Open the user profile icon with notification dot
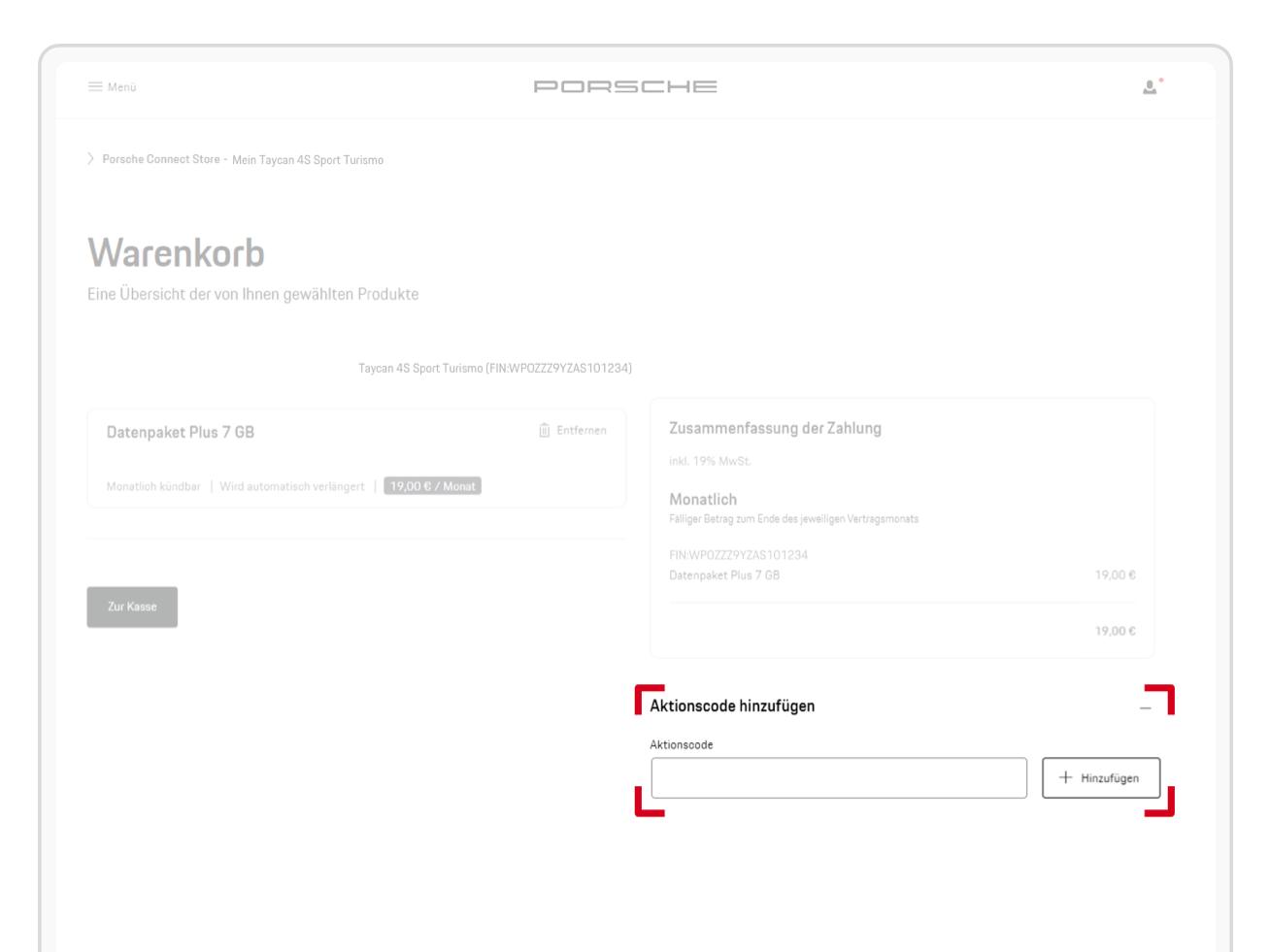 click(x=1150, y=88)
